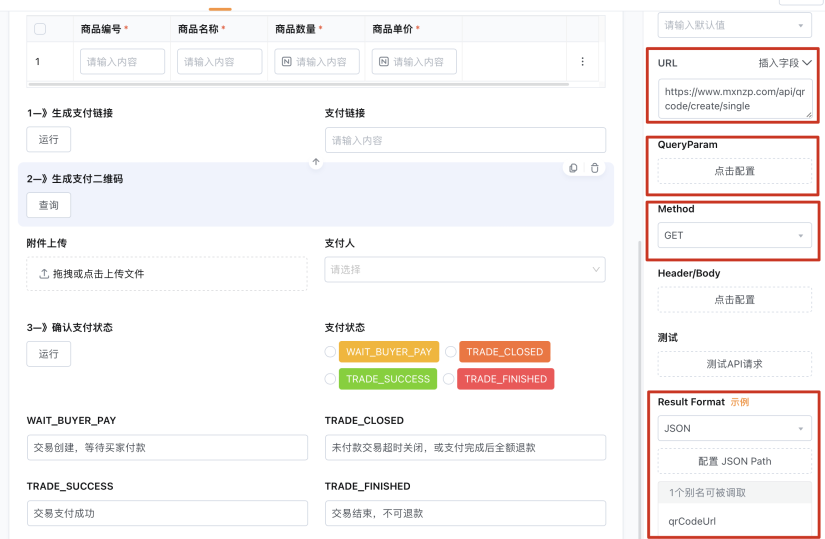Tick the table header select-all checkbox

[x=40, y=29]
